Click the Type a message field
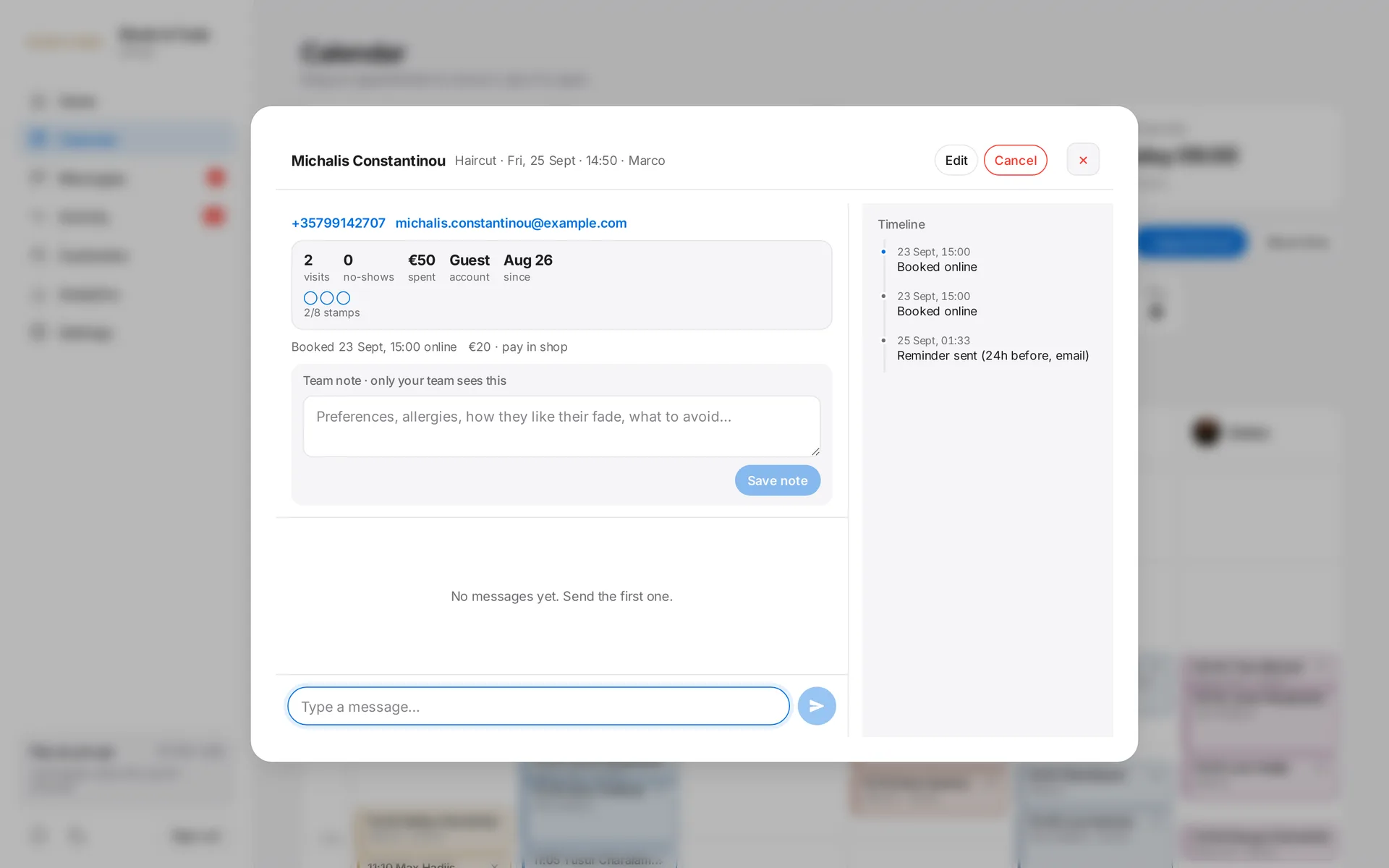 coord(538,706)
